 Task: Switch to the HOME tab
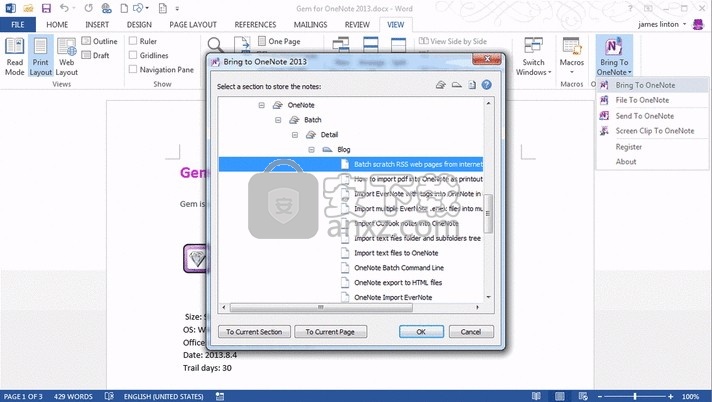click(57, 25)
